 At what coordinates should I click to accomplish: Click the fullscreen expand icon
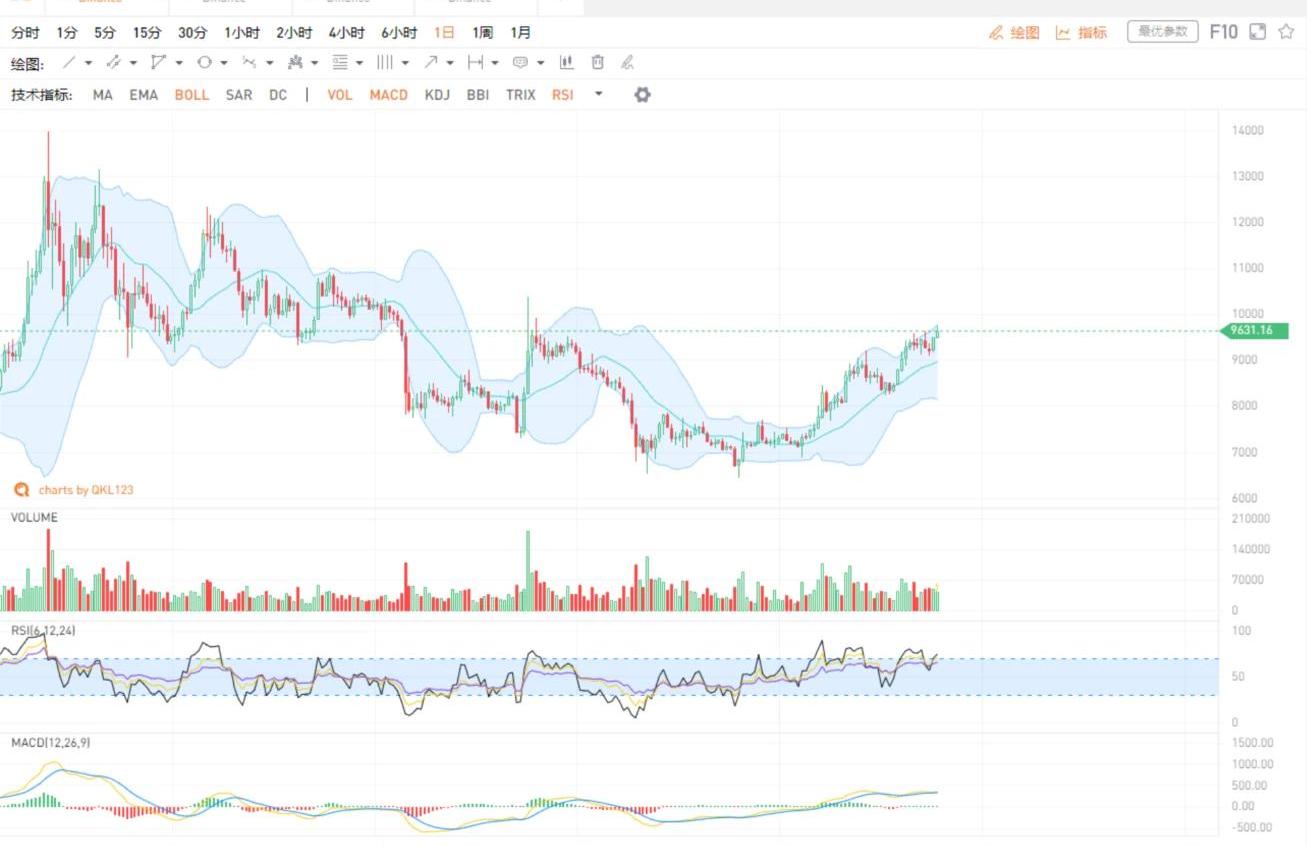1258,32
